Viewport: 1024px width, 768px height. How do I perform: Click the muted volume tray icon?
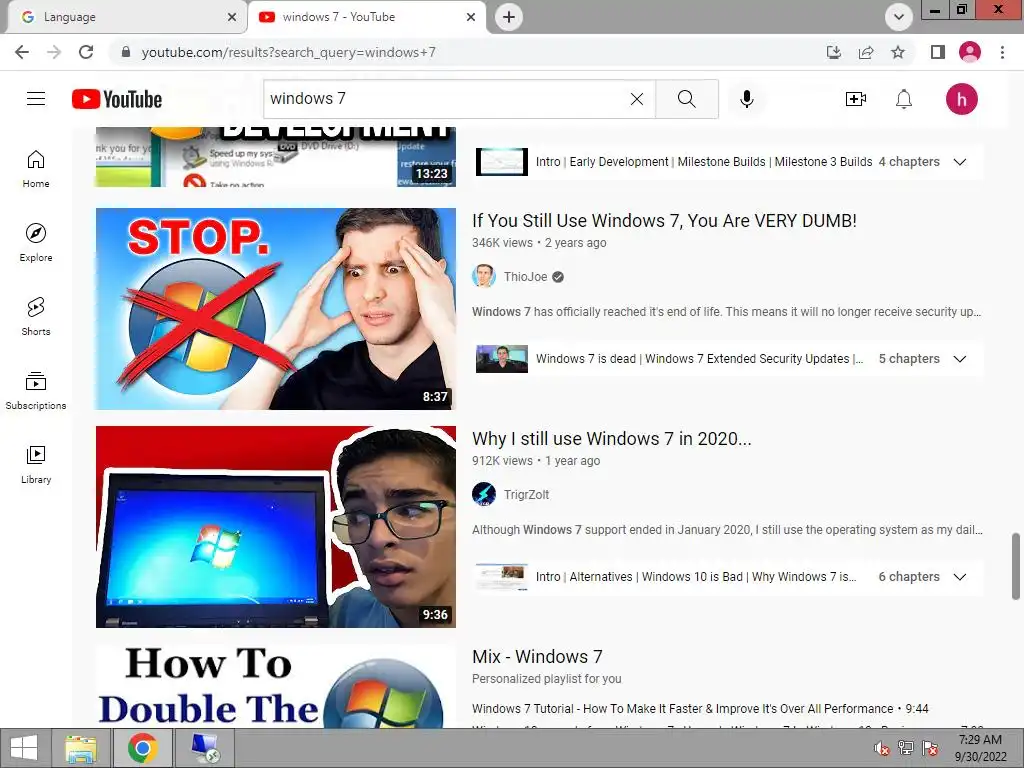tap(882, 748)
